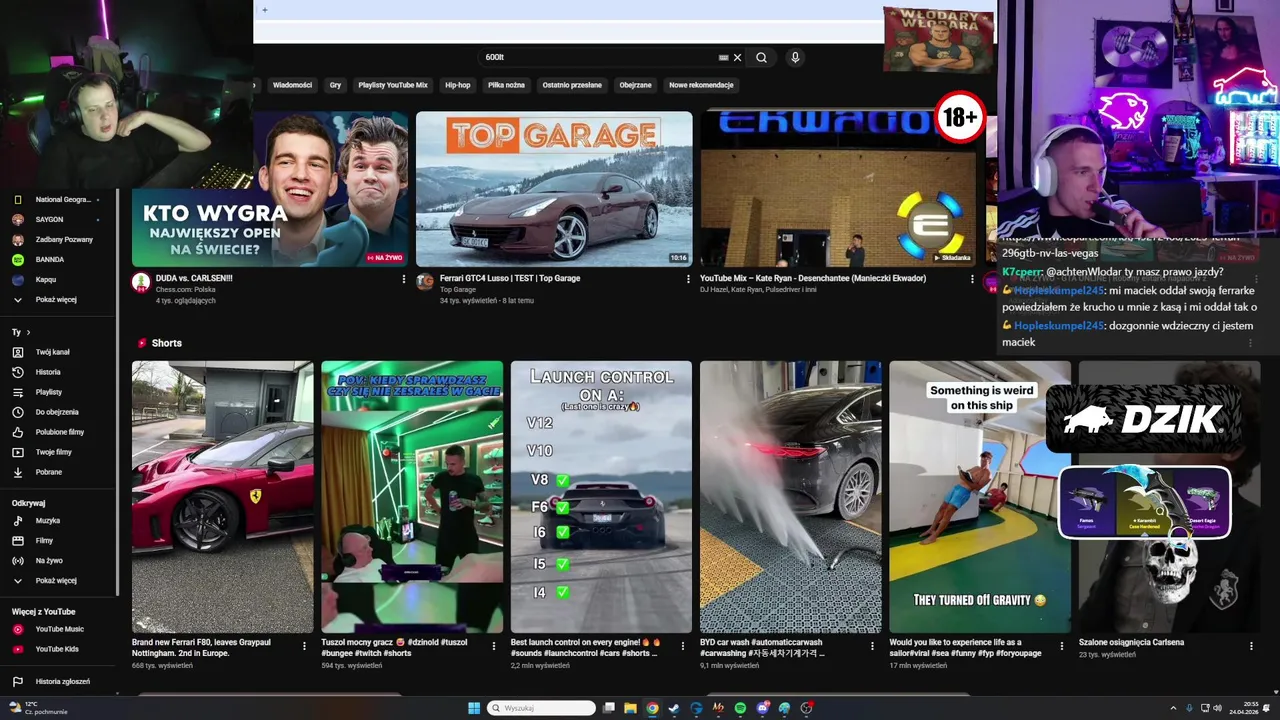The image size is (1280, 720).
Task: Open BANNDA subscription channel
Action: click(49, 259)
